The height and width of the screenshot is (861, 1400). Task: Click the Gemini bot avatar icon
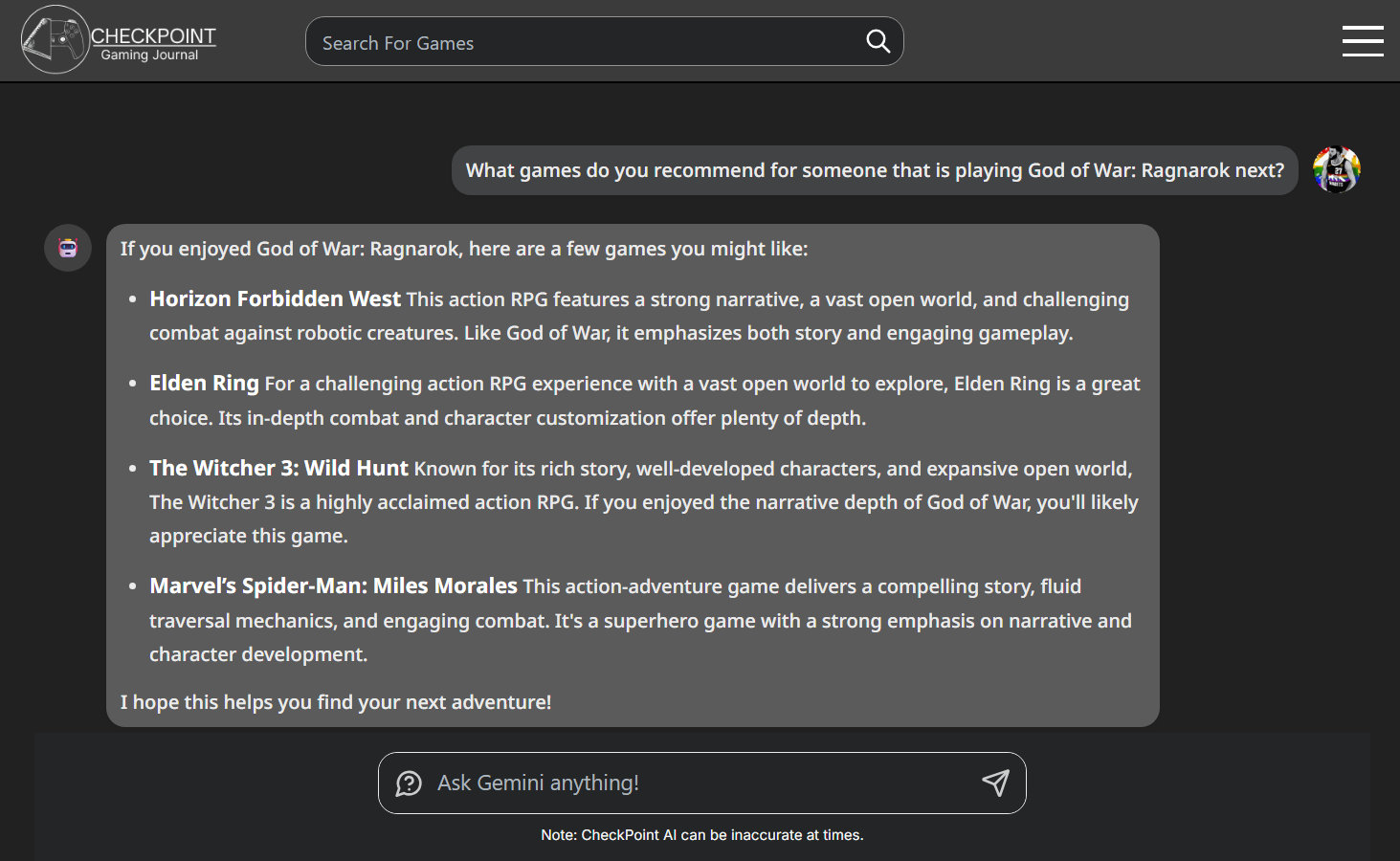point(68,249)
